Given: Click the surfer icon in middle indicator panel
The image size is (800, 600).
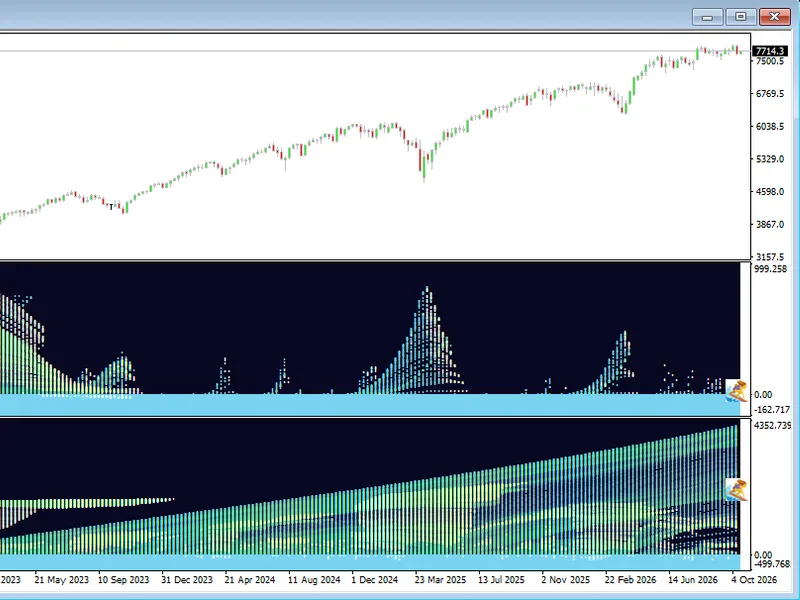Looking at the screenshot, I should coord(736,391).
